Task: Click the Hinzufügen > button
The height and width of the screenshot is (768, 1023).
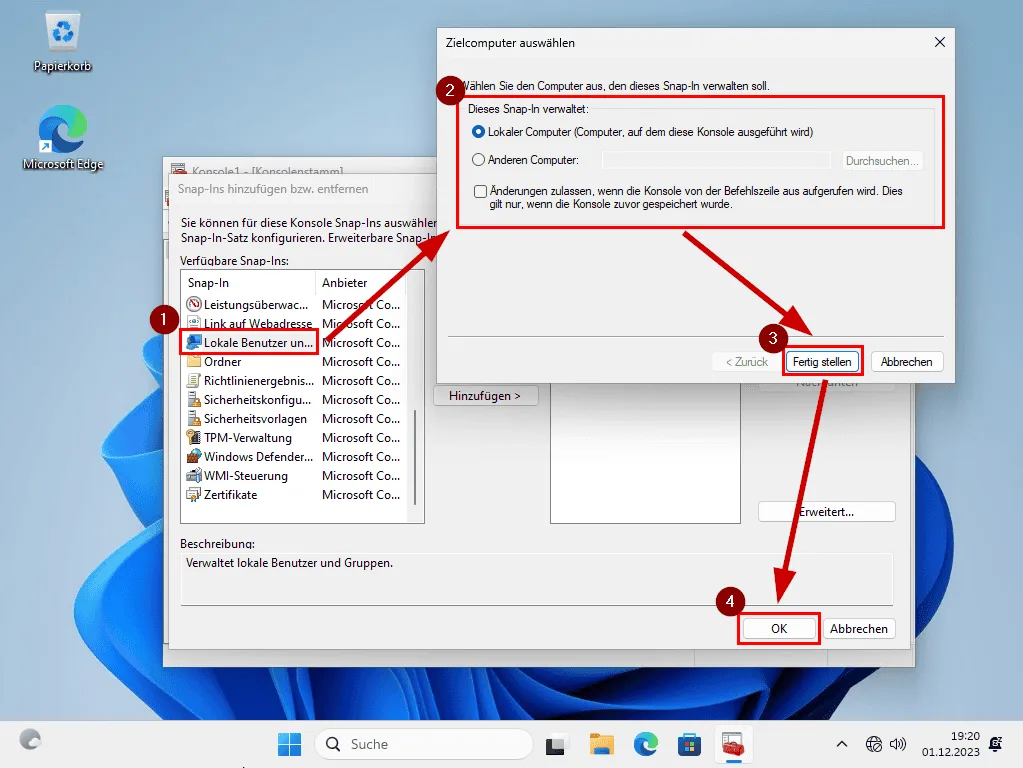Action: click(x=485, y=396)
